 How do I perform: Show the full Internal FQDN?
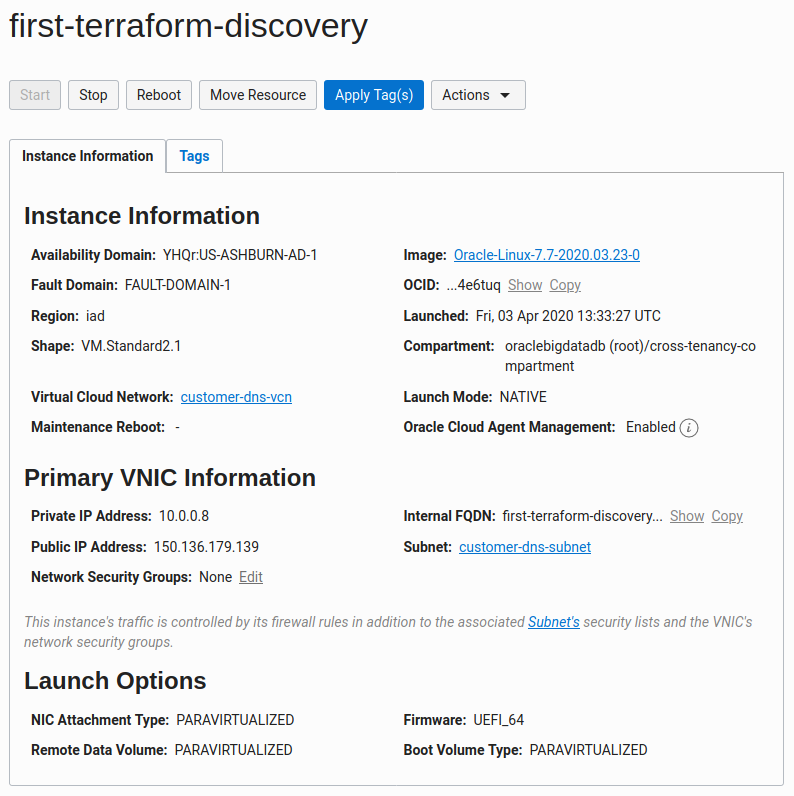(687, 516)
